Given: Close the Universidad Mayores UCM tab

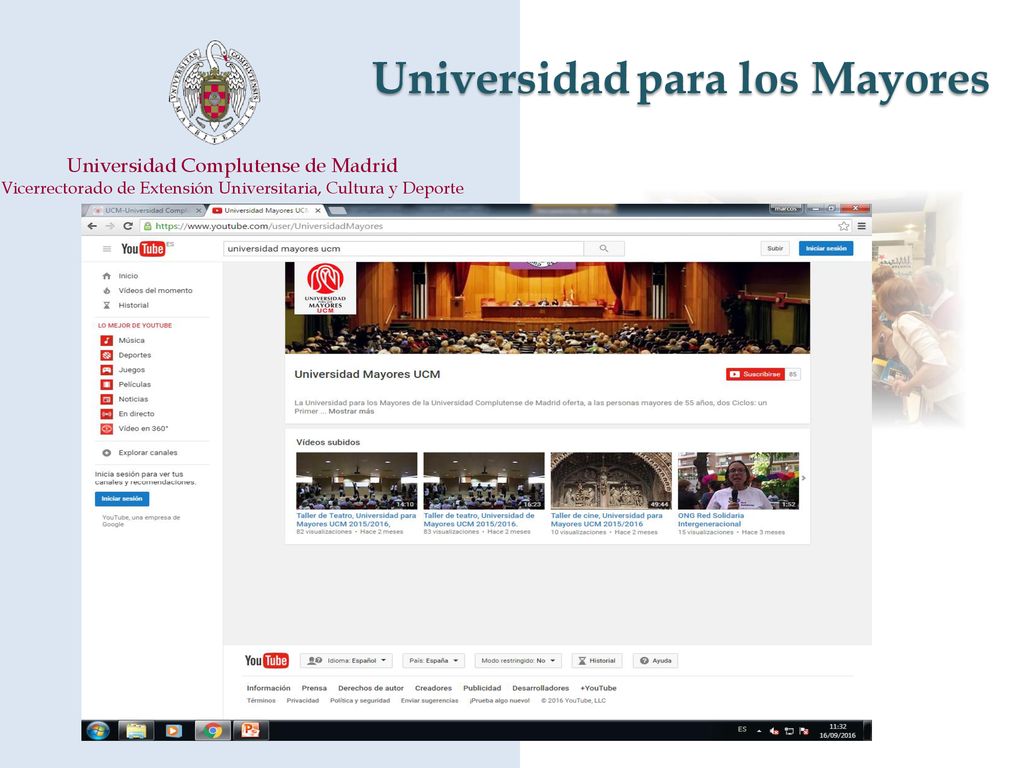Looking at the screenshot, I should point(318,210).
